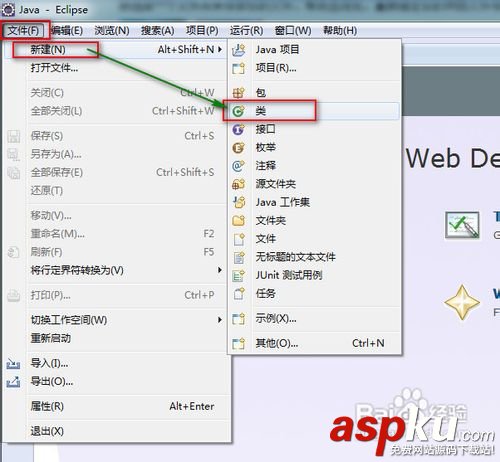Click the 其他(O)... wizard icon

click(x=239, y=343)
